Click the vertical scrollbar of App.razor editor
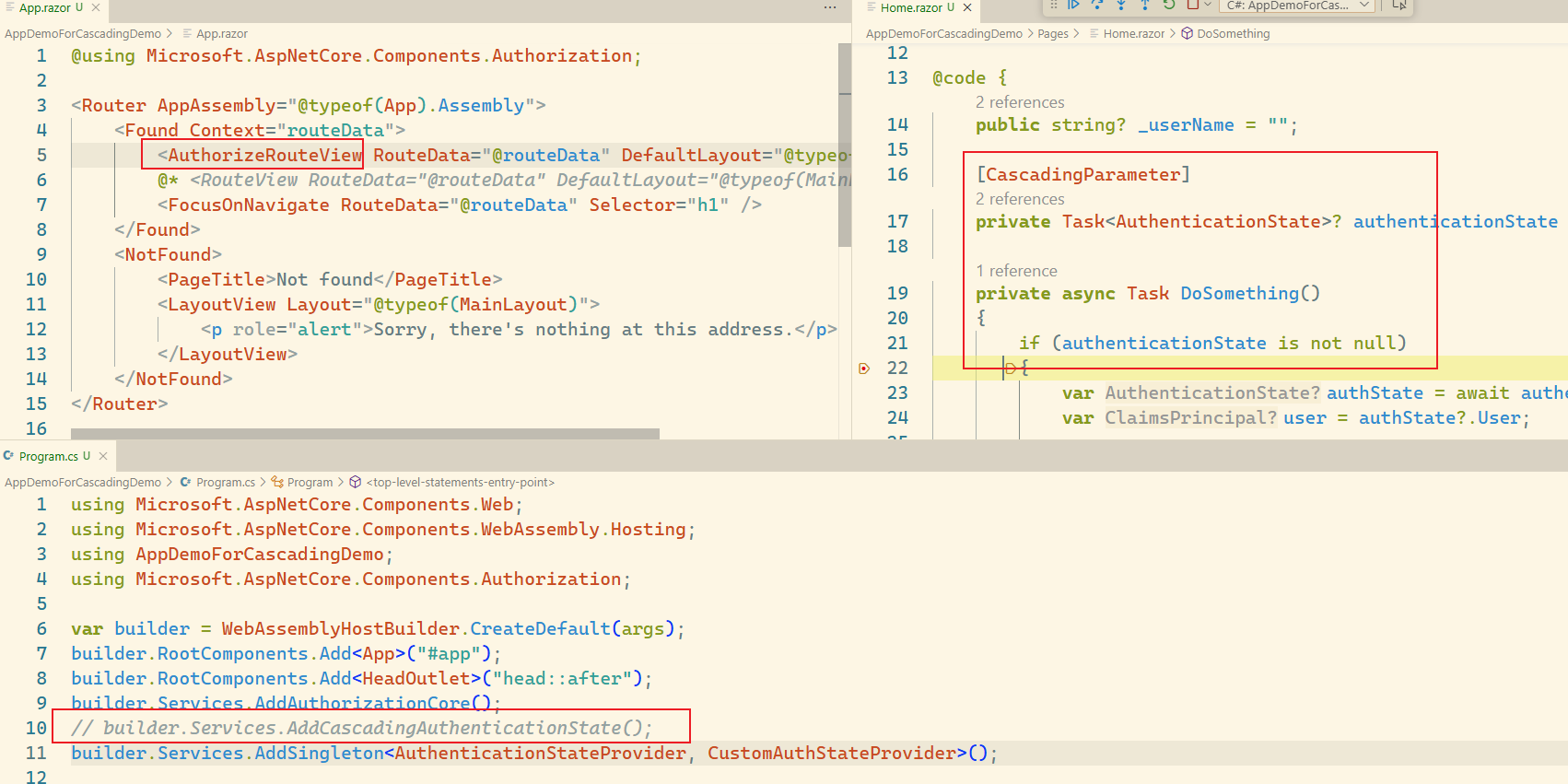 pyautogui.click(x=845, y=145)
